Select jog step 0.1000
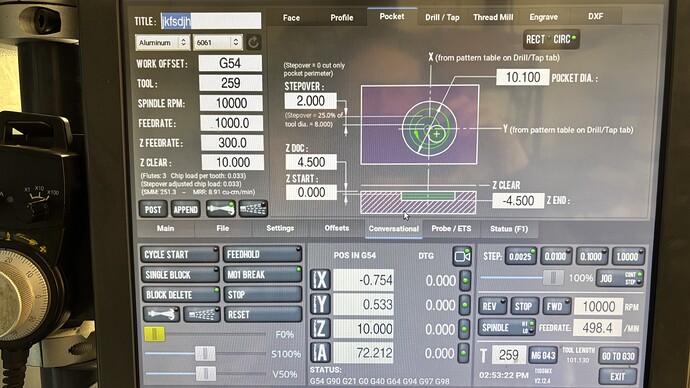The height and width of the screenshot is (388, 690). click(x=592, y=256)
